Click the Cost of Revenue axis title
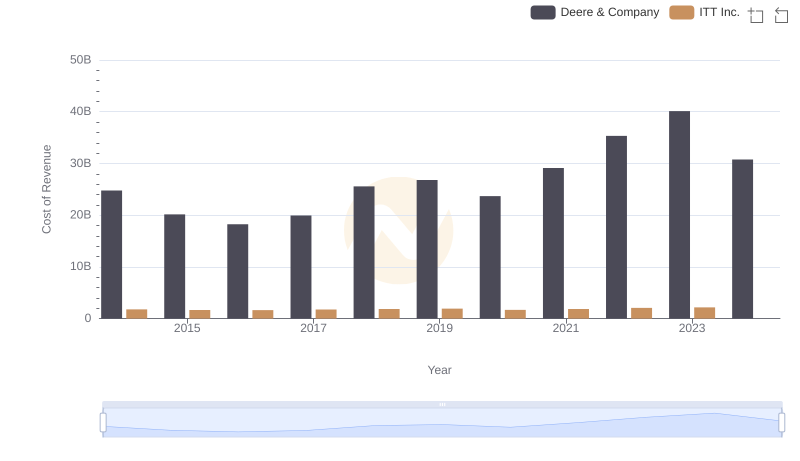Image resolution: width=800 pixels, height=461 pixels. [x=46, y=189]
